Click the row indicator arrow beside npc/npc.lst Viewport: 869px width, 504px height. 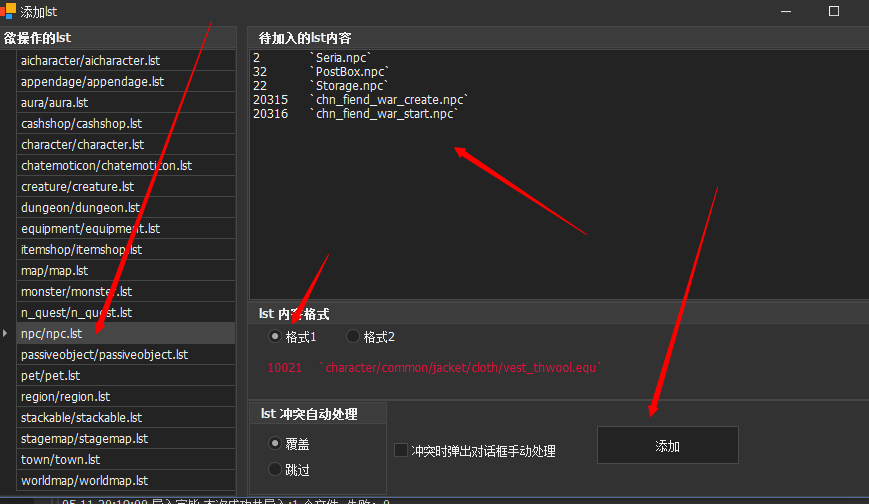pos(8,333)
